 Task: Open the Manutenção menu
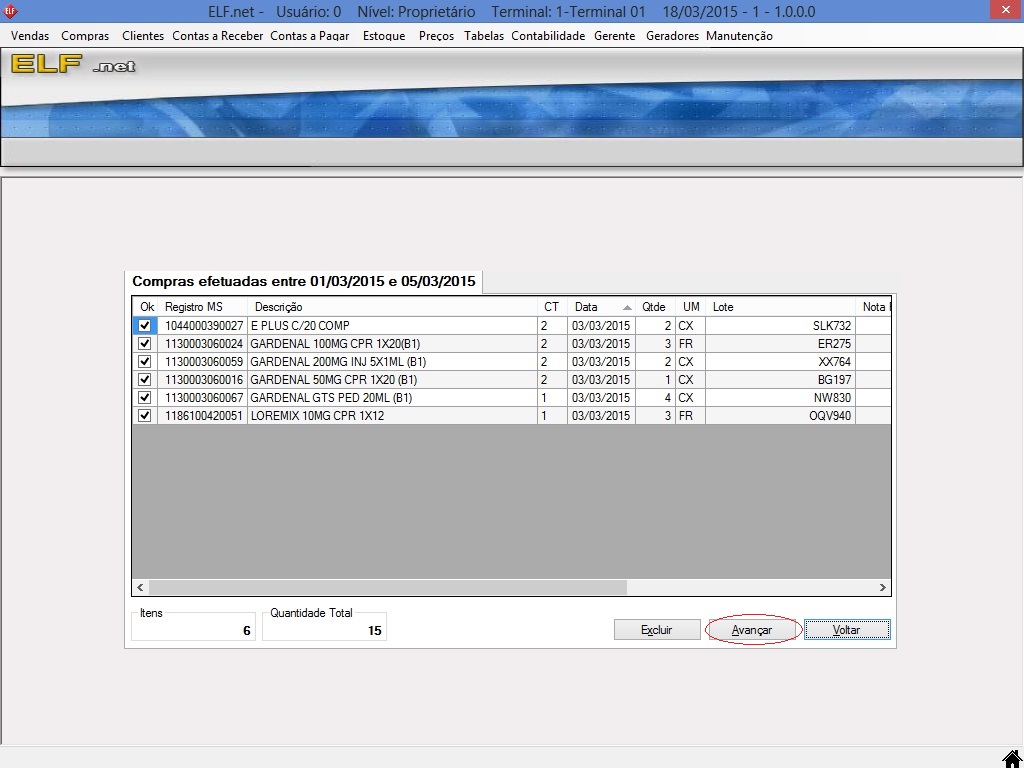click(x=739, y=36)
